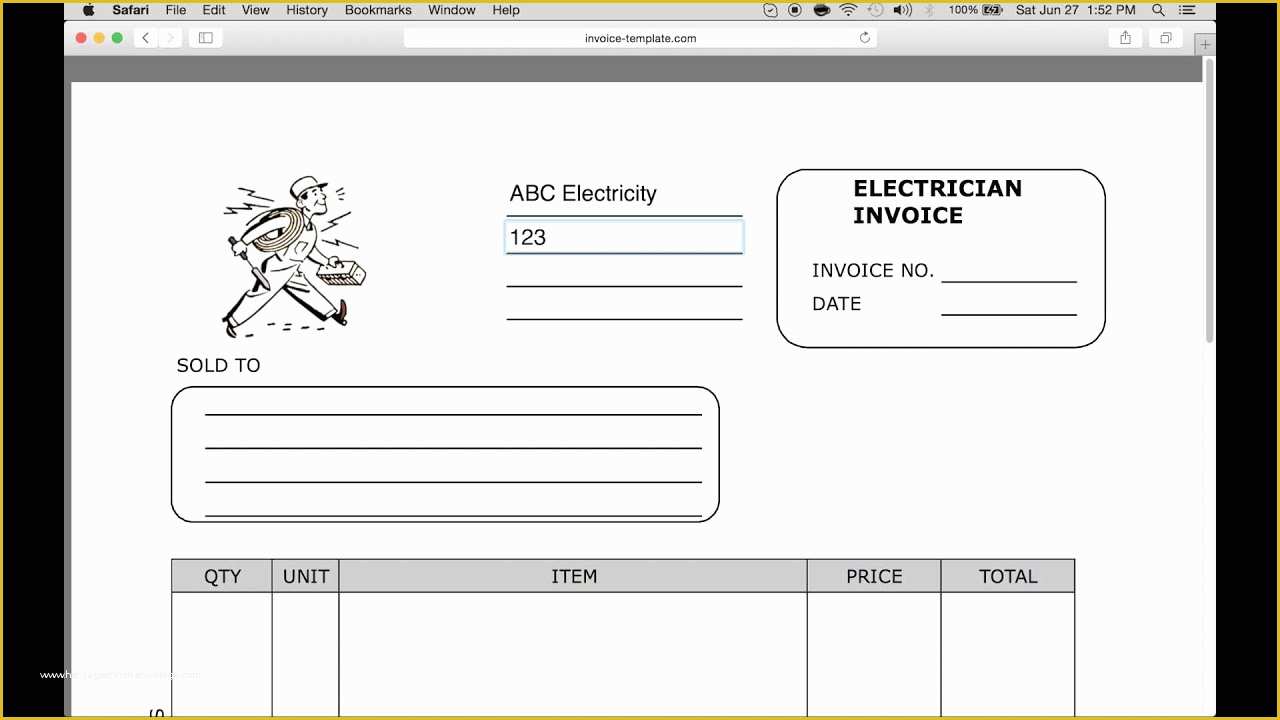Click the volume icon in menu bar
1280x720 pixels.
point(902,10)
